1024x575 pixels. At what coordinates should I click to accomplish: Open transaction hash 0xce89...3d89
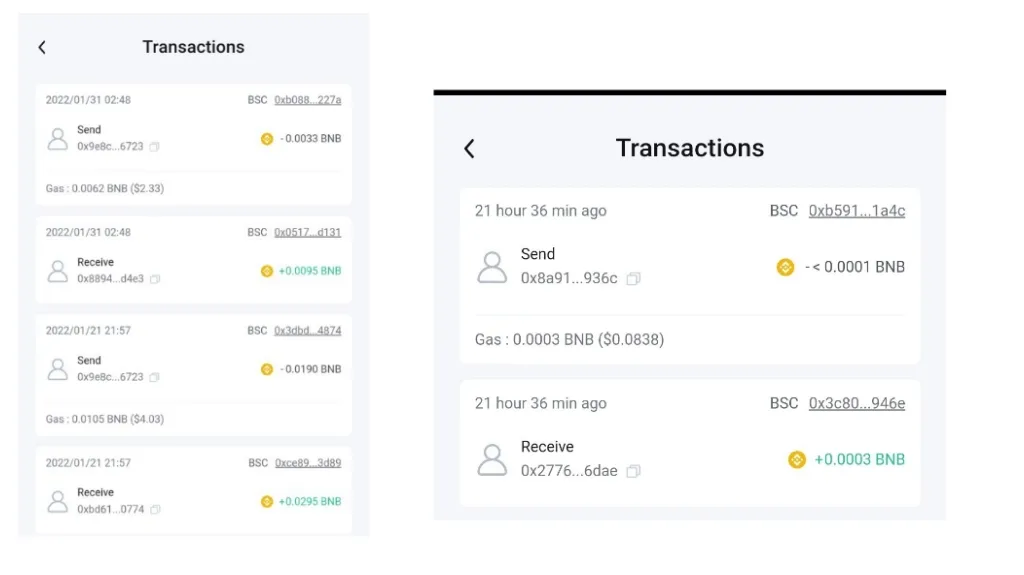coord(308,463)
